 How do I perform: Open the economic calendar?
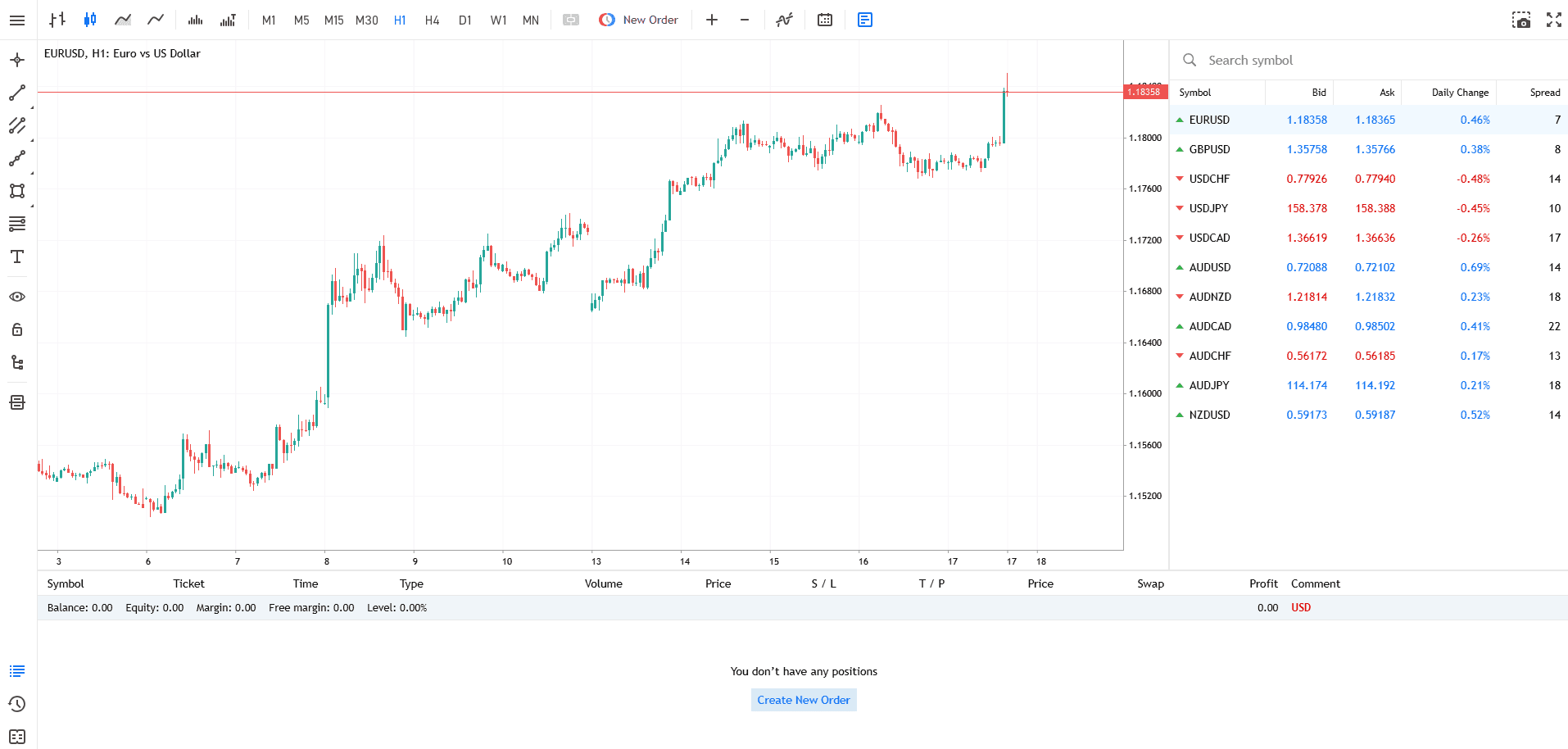coord(824,20)
